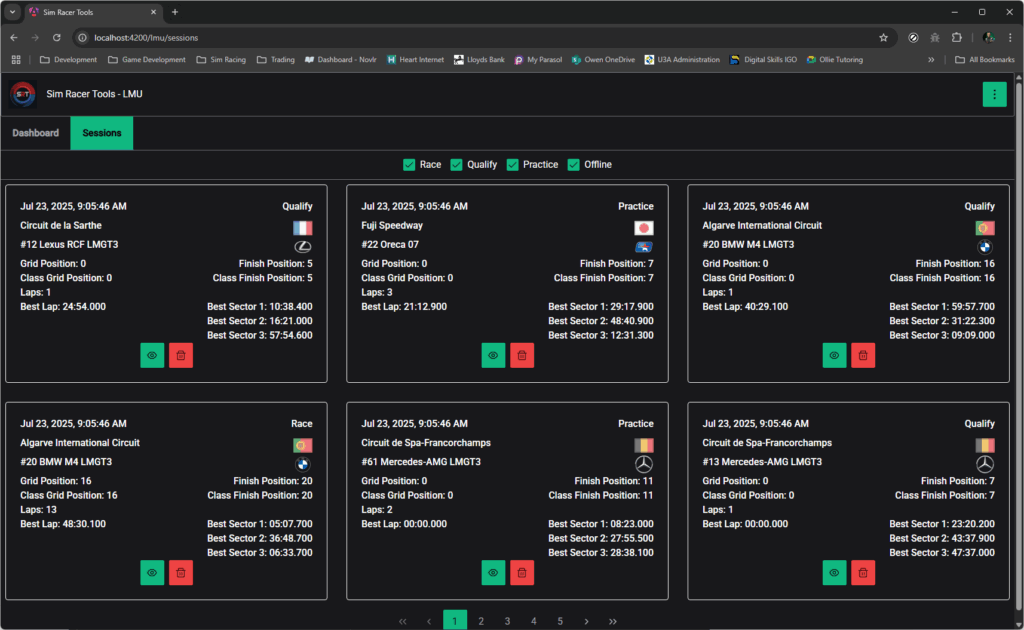Open the tab search dropdown arrow
The image size is (1024, 630).
[12, 12]
